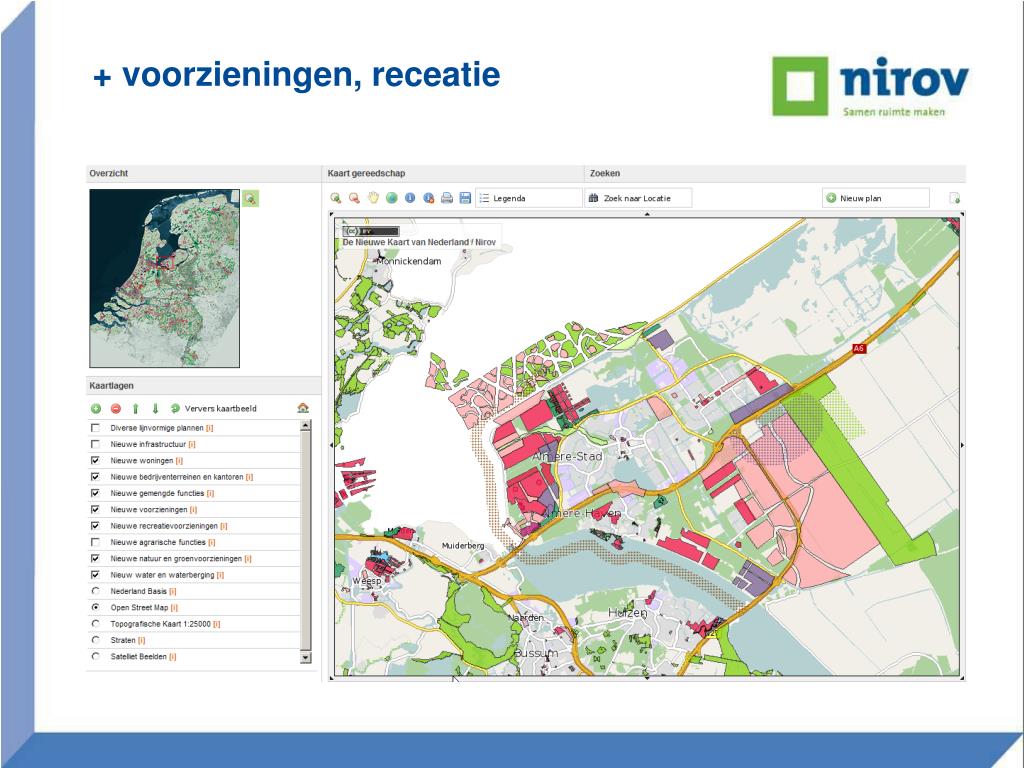The width and height of the screenshot is (1024, 768).
Task: Open info [i] for Satelliet Beelden
Action: (x=173, y=657)
